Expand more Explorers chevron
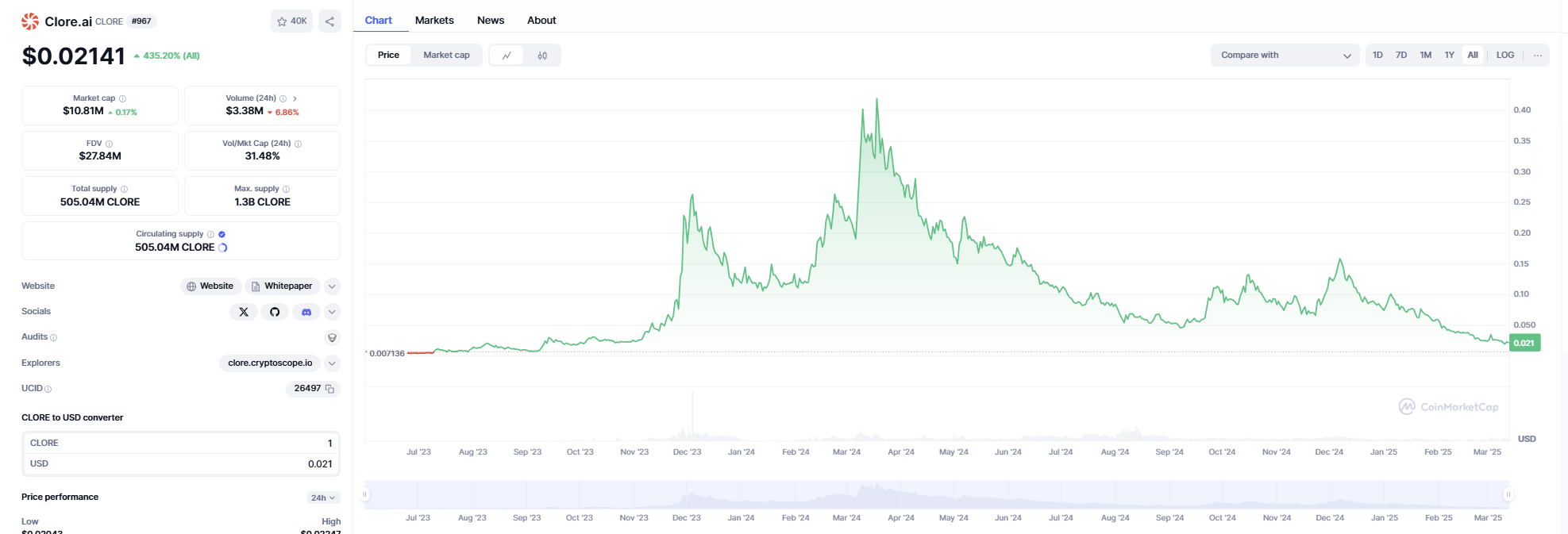The width and height of the screenshot is (1568, 534). [x=333, y=363]
